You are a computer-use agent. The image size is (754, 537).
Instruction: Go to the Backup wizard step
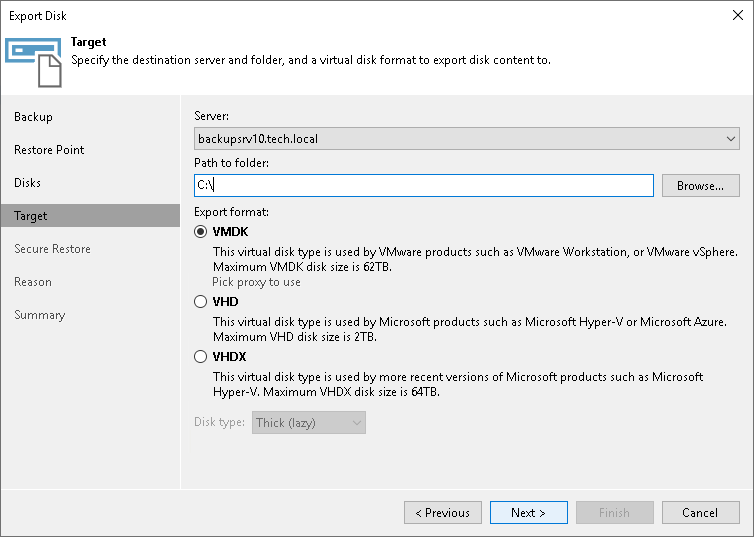tap(33, 117)
